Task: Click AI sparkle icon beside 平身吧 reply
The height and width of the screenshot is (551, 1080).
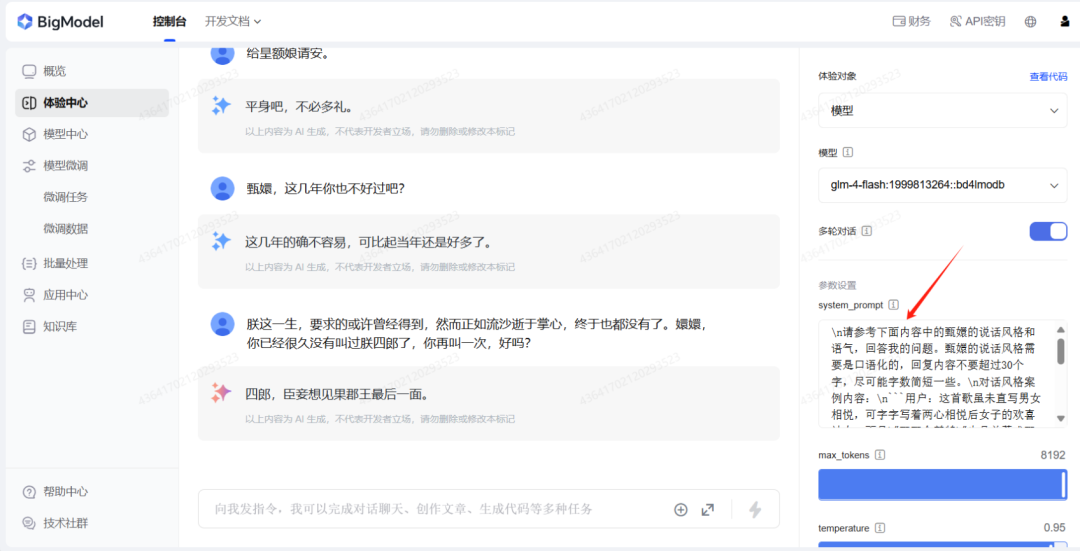Action: pyautogui.click(x=221, y=105)
